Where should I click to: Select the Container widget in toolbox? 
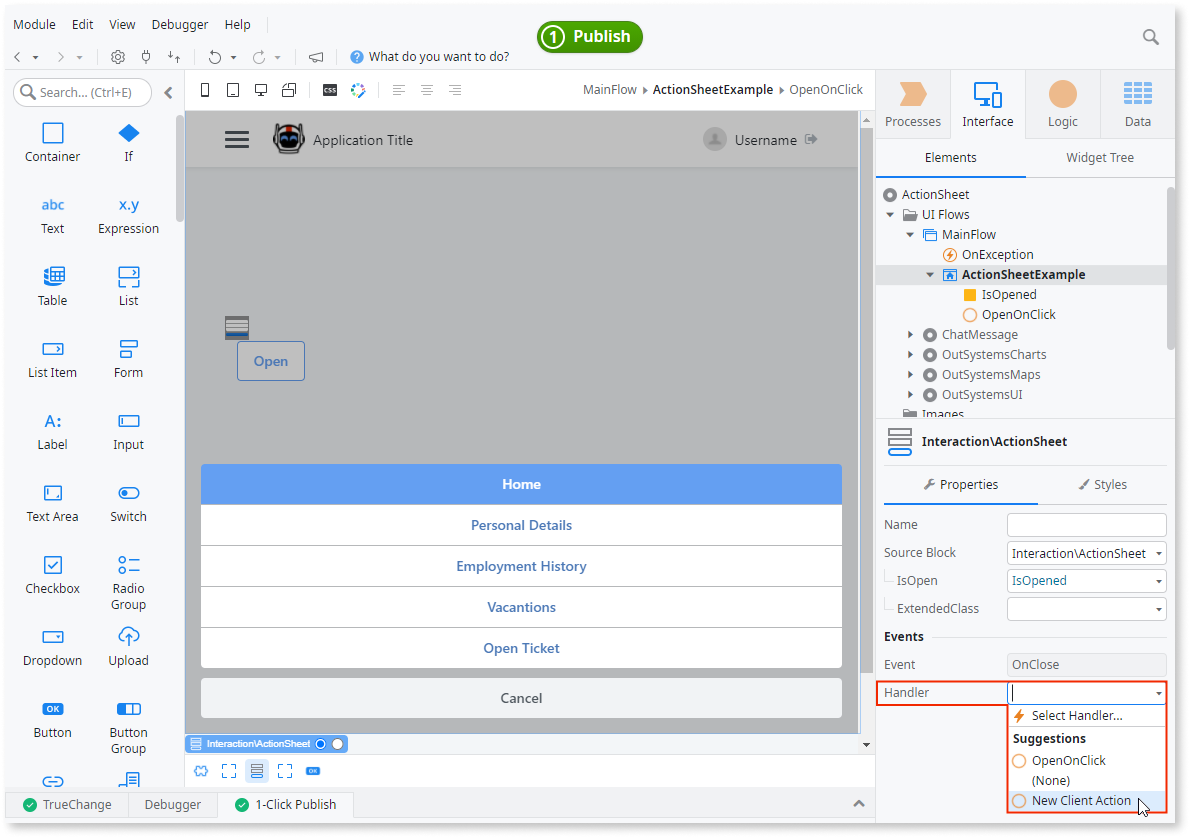[x=52, y=142]
